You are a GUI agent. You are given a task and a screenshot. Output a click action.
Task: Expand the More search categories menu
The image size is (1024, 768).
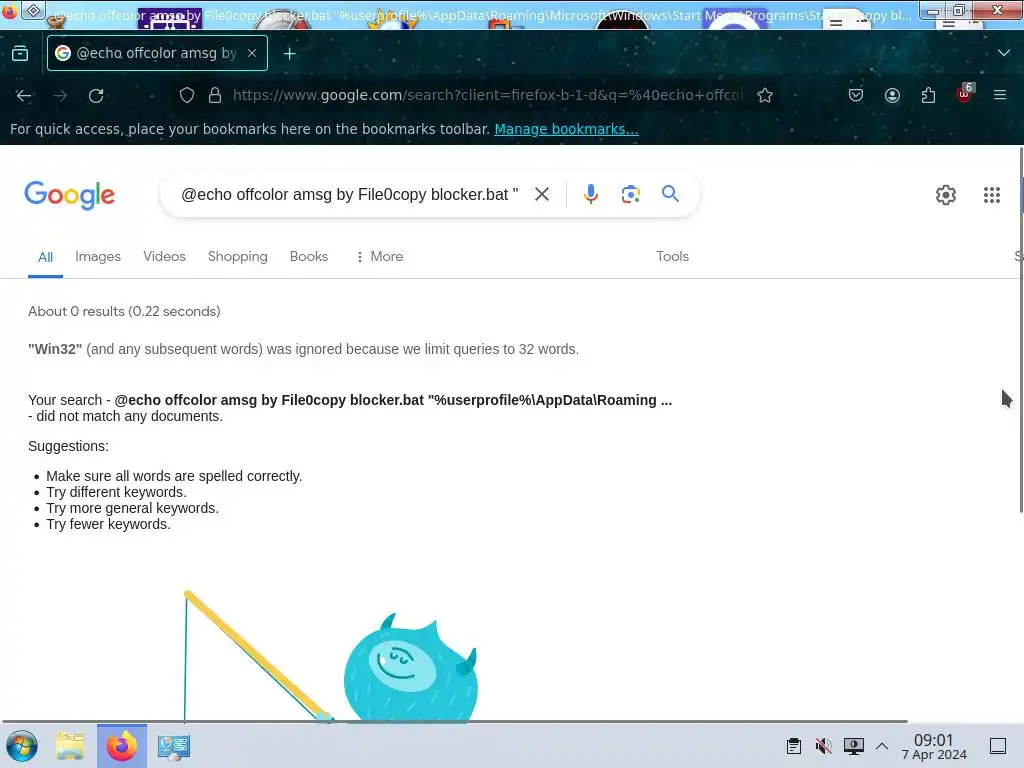[x=379, y=257]
